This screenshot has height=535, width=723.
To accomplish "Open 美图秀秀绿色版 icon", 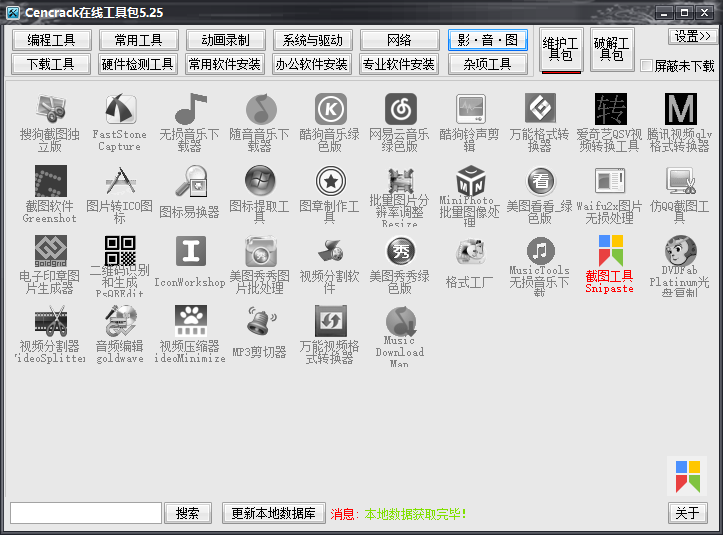I will pyautogui.click(x=401, y=251).
